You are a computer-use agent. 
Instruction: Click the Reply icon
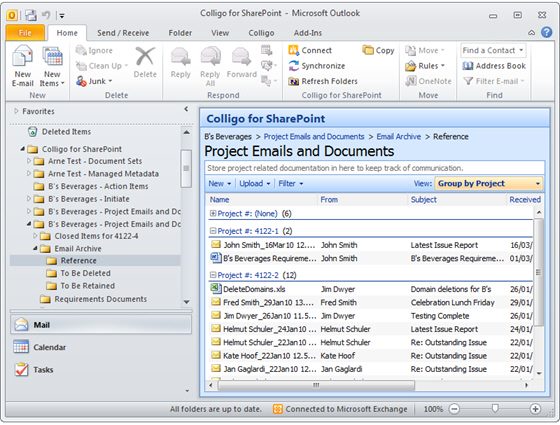pos(180,57)
